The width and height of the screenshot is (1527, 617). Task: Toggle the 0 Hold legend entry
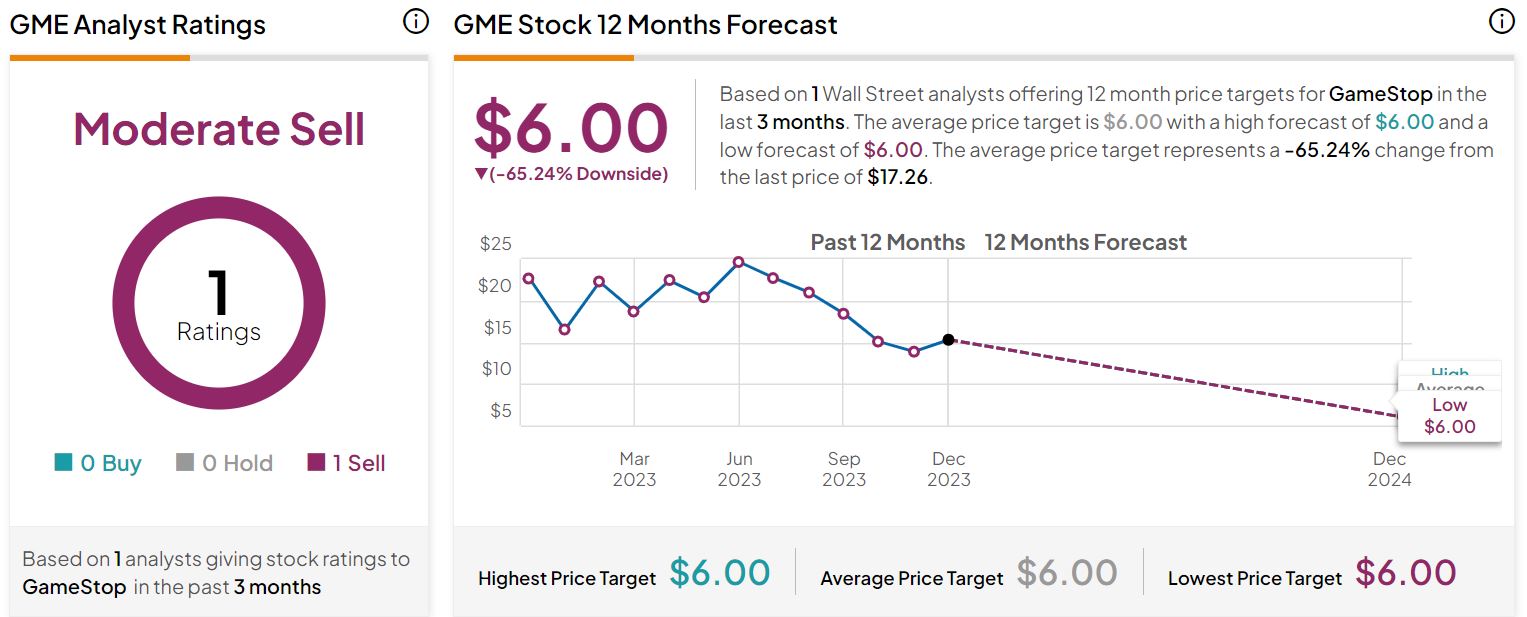tap(223, 463)
